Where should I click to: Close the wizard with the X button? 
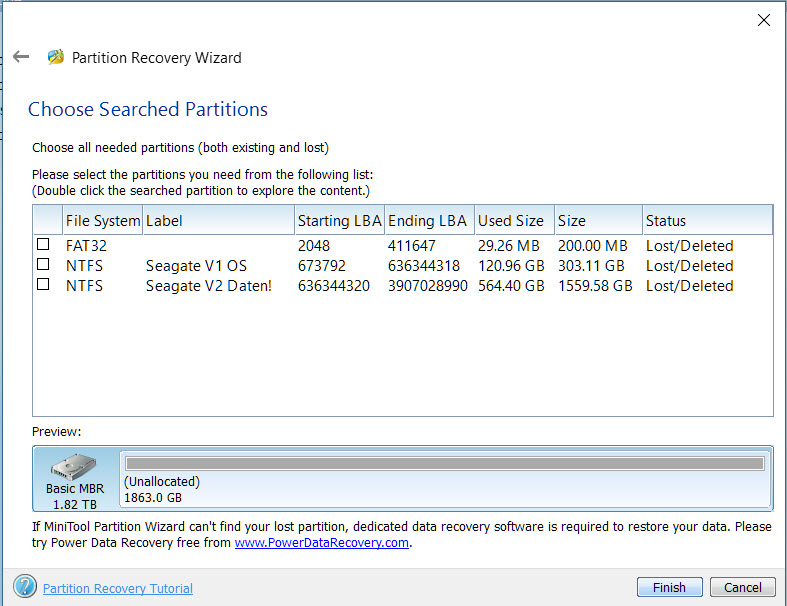click(763, 20)
